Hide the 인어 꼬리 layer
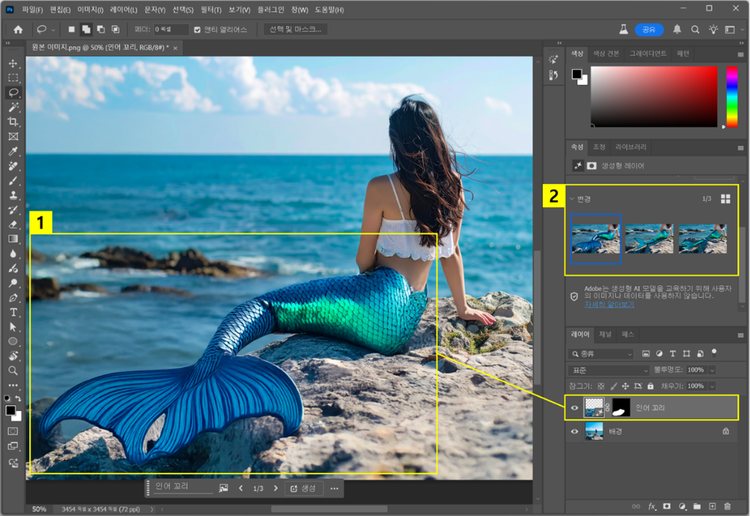 pyautogui.click(x=572, y=408)
